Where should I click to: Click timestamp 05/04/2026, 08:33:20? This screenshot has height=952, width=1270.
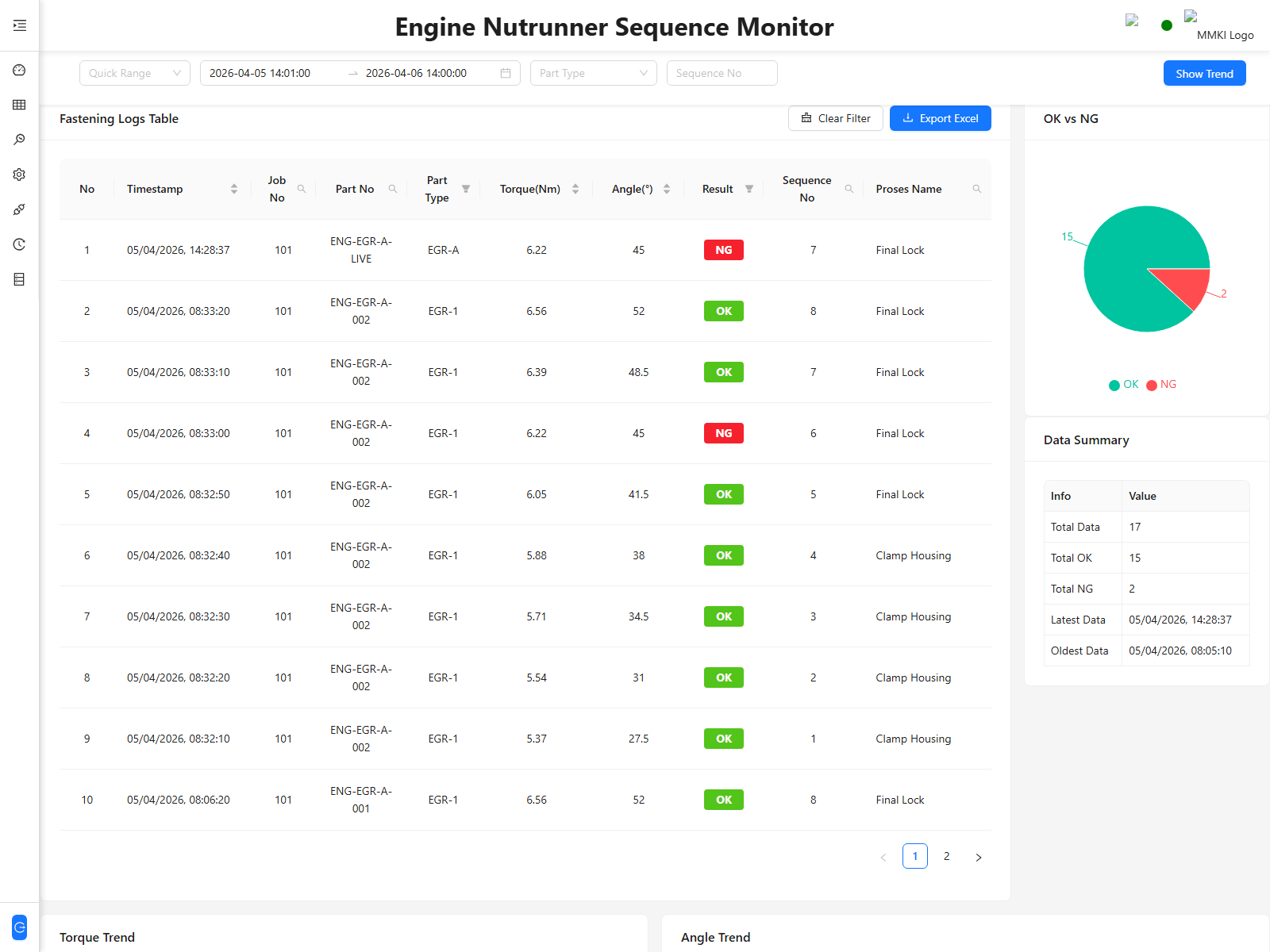179,311
